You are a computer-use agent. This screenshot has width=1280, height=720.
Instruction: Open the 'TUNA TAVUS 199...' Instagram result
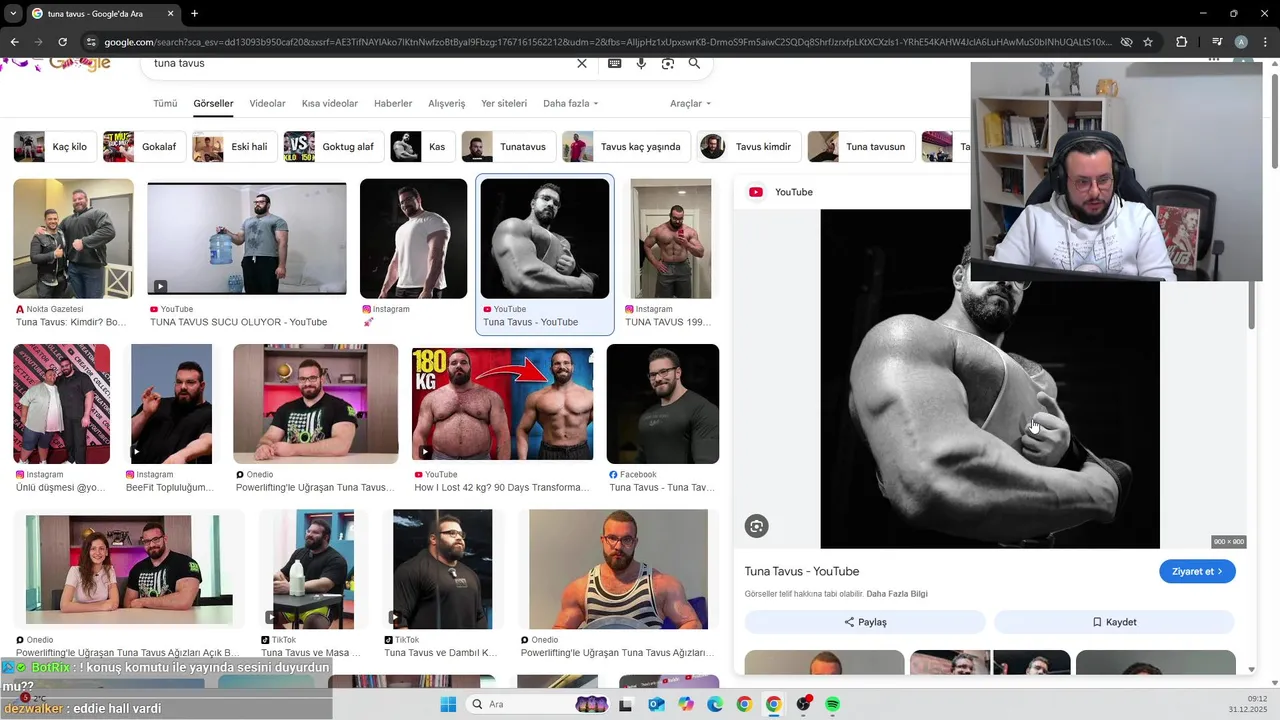point(670,239)
